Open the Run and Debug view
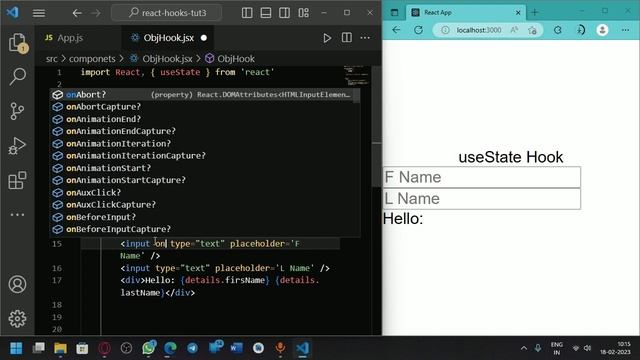The height and width of the screenshot is (360, 640). 18,145
